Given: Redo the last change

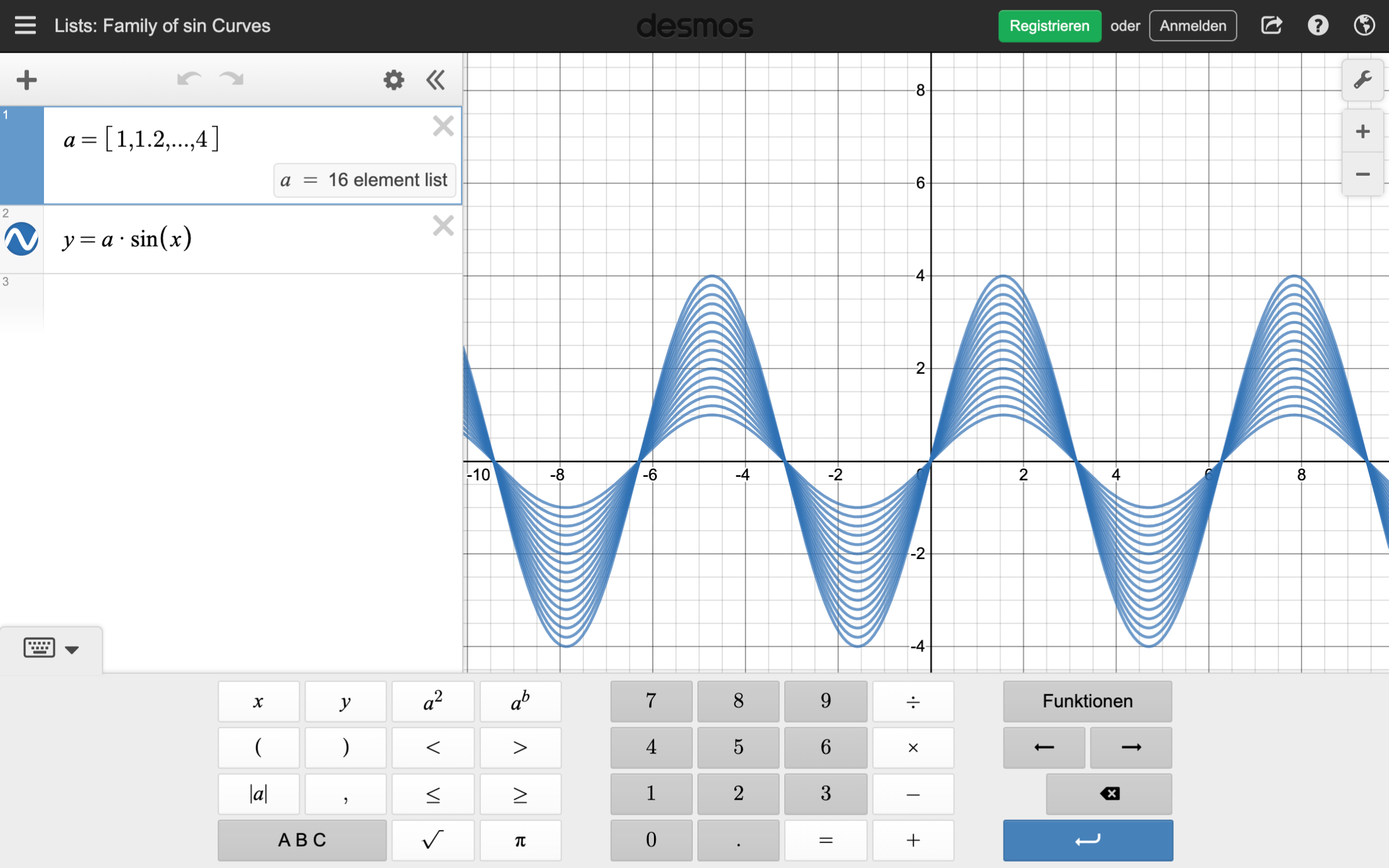Looking at the screenshot, I should (x=230, y=79).
